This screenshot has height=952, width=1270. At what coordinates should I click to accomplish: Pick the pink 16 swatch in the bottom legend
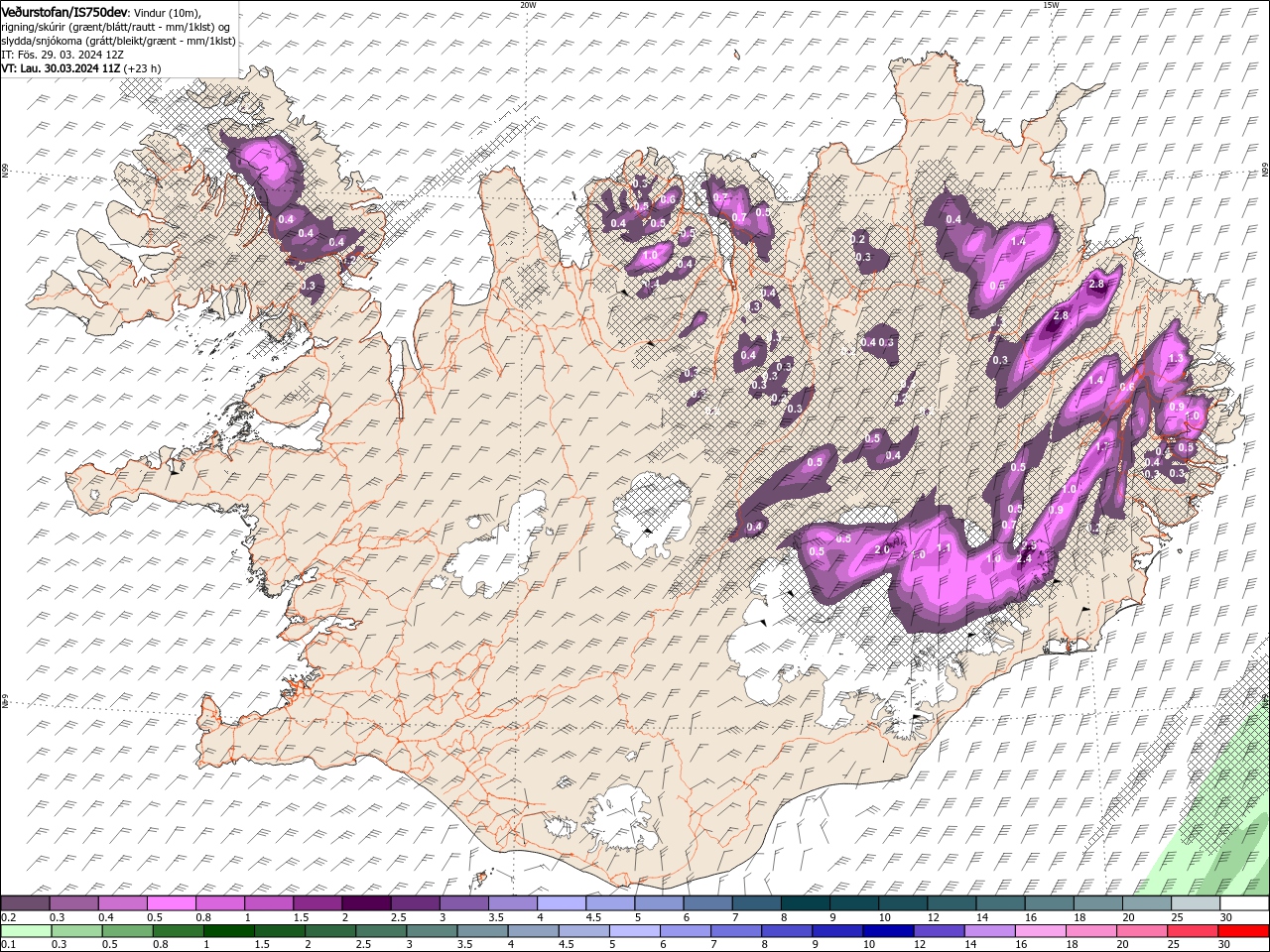point(1039,931)
